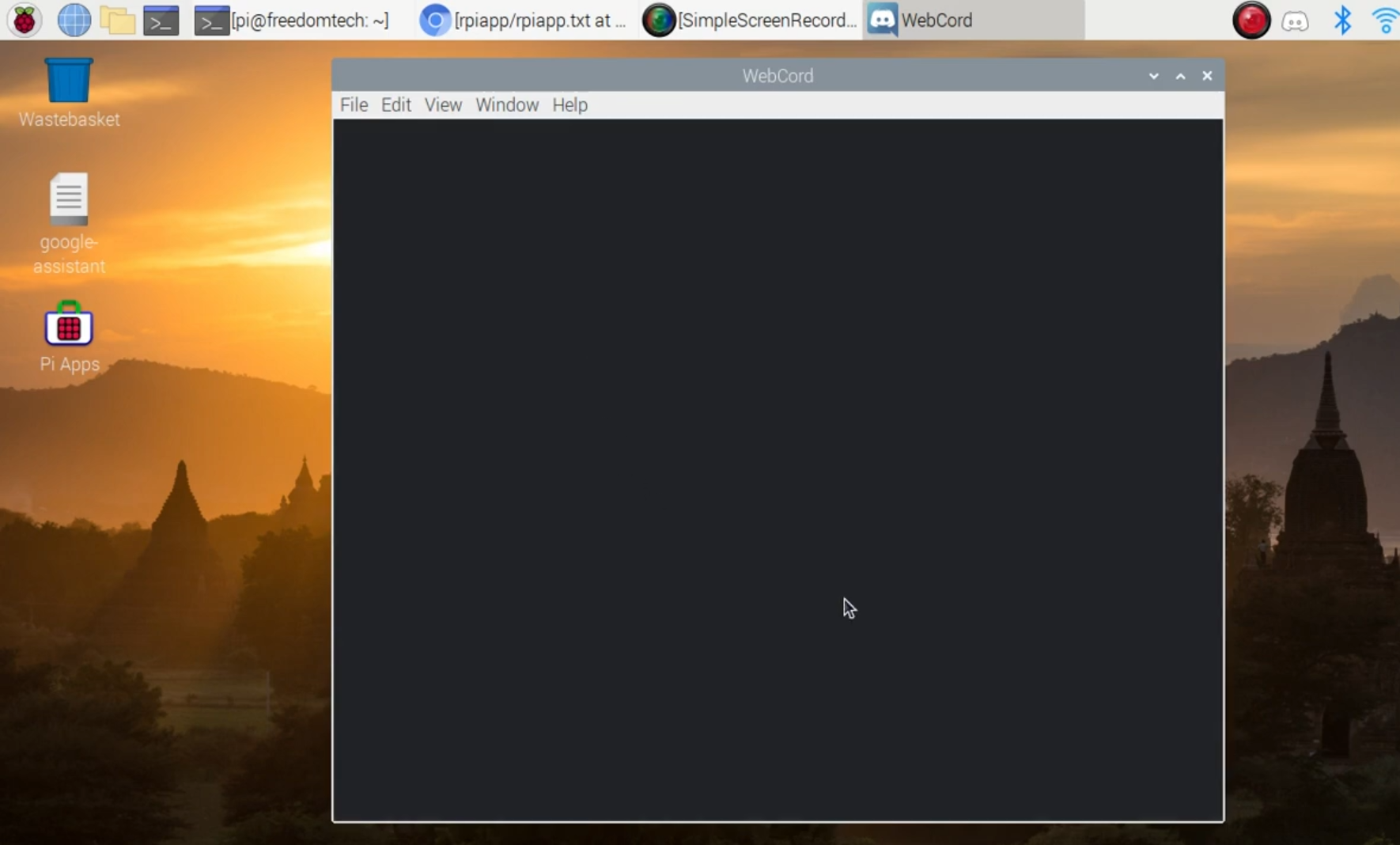Viewport: 1400px width, 845px height.
Task: Open the Bluetooth tray menu
Action: click(1342, 20)
